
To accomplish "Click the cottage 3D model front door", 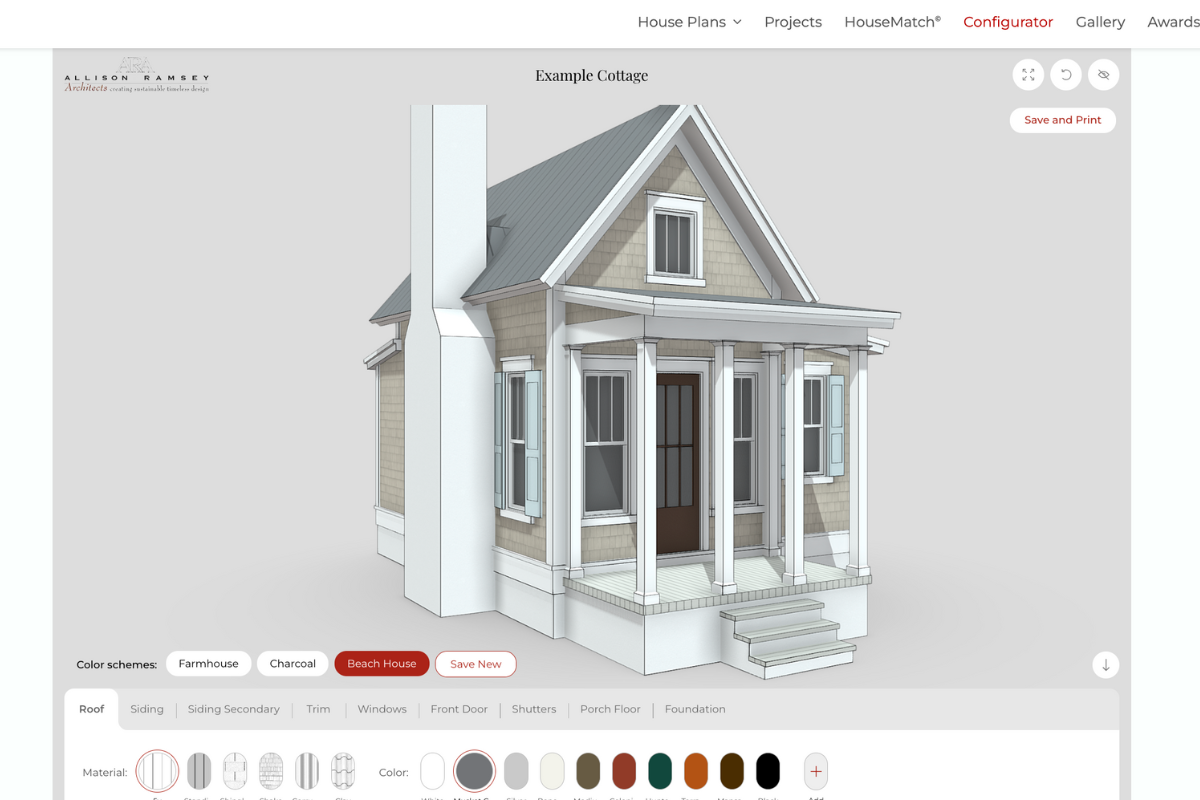I will coord(679,462).
